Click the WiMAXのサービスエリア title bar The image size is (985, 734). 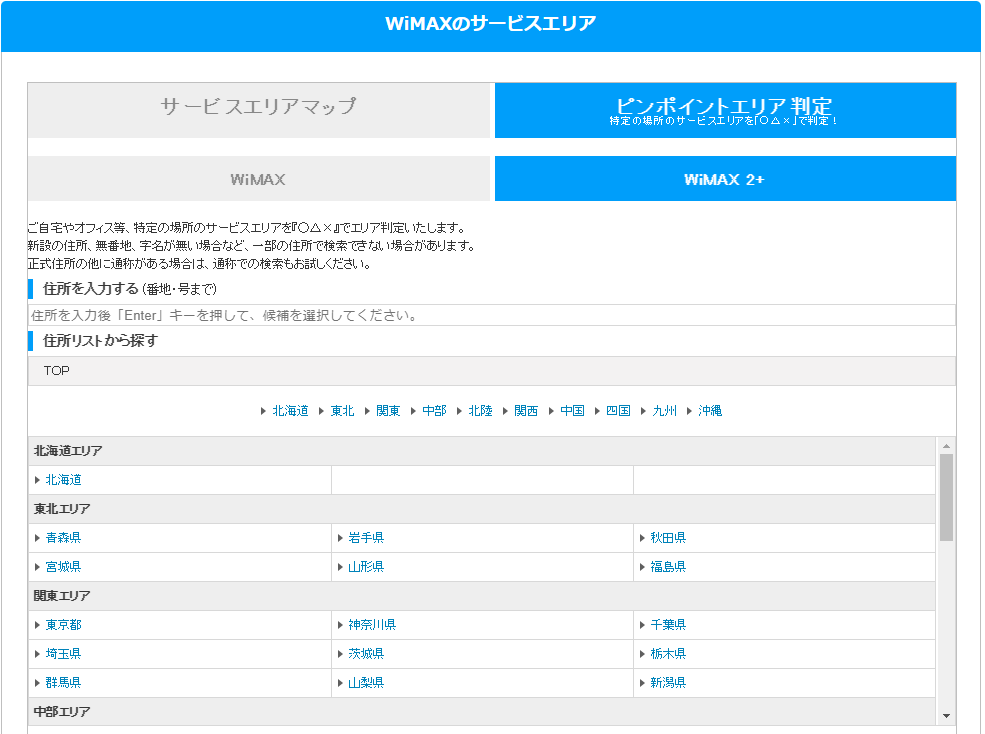pyautogui.click(x=491, y=25)
